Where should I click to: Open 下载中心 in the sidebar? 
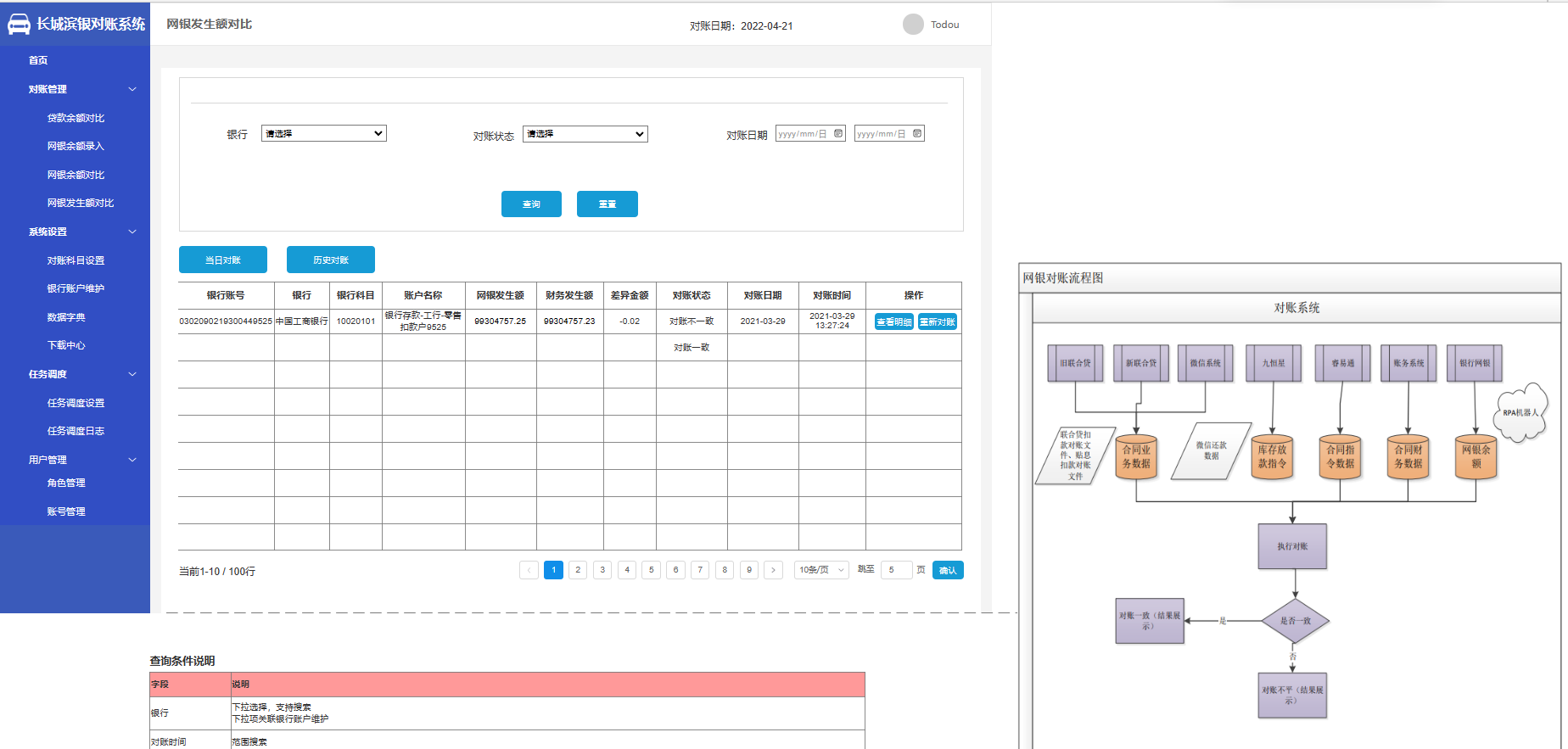pyautogui.click(x=66, y=345)
